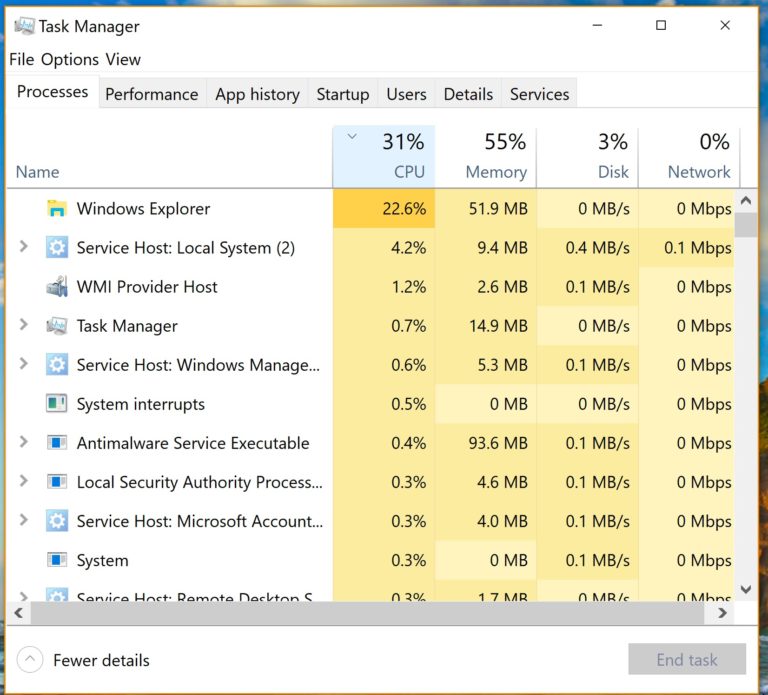This screenshot has width=768, height=695.
Task: Select the WMI Provider Host process name
Action: 147,287
